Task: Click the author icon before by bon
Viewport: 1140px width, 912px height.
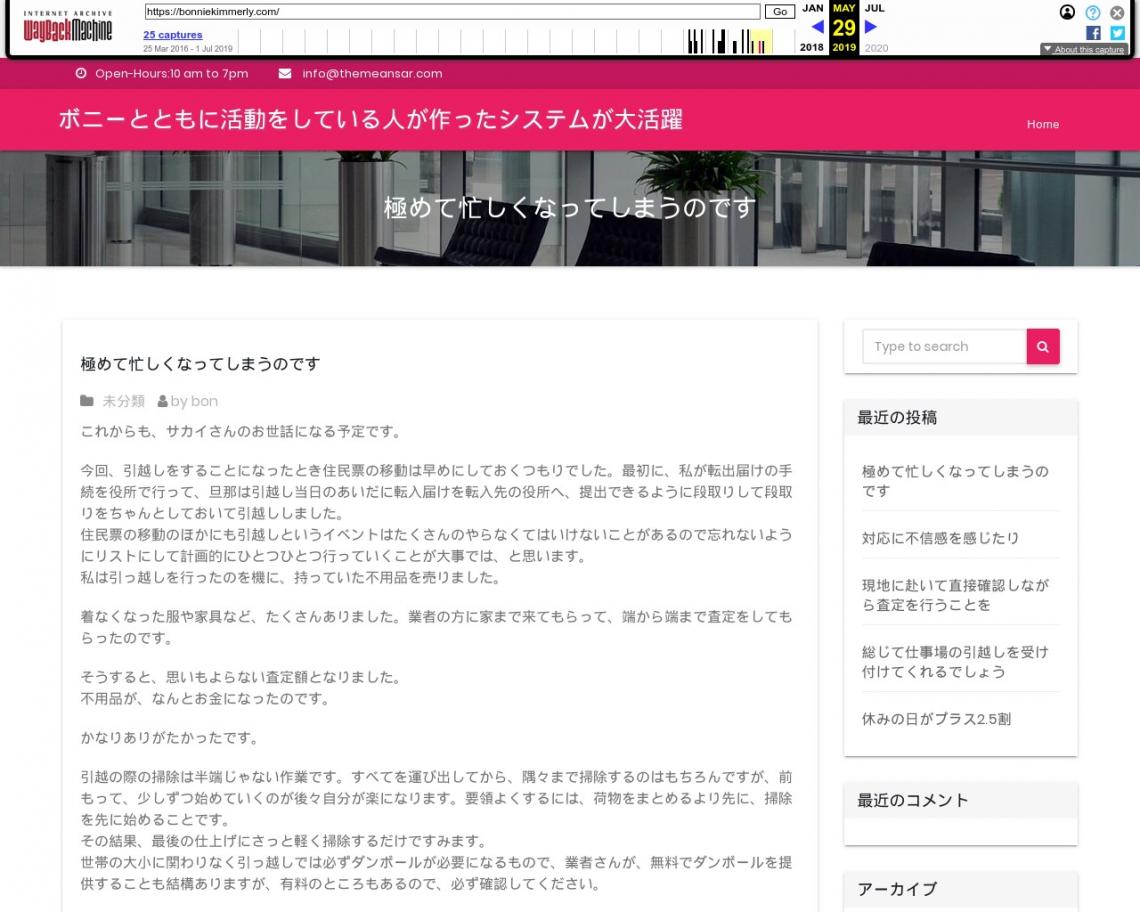Action: (163, 401)
